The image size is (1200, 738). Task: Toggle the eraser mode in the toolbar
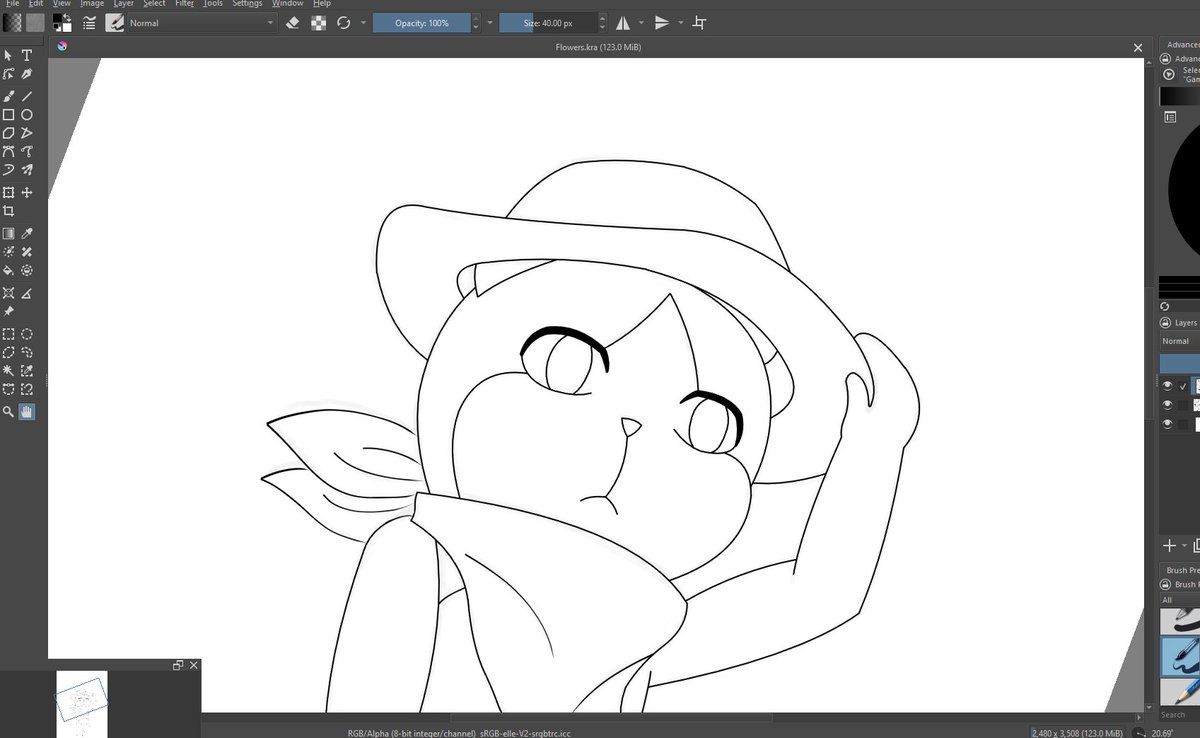[x=293, y=22]
